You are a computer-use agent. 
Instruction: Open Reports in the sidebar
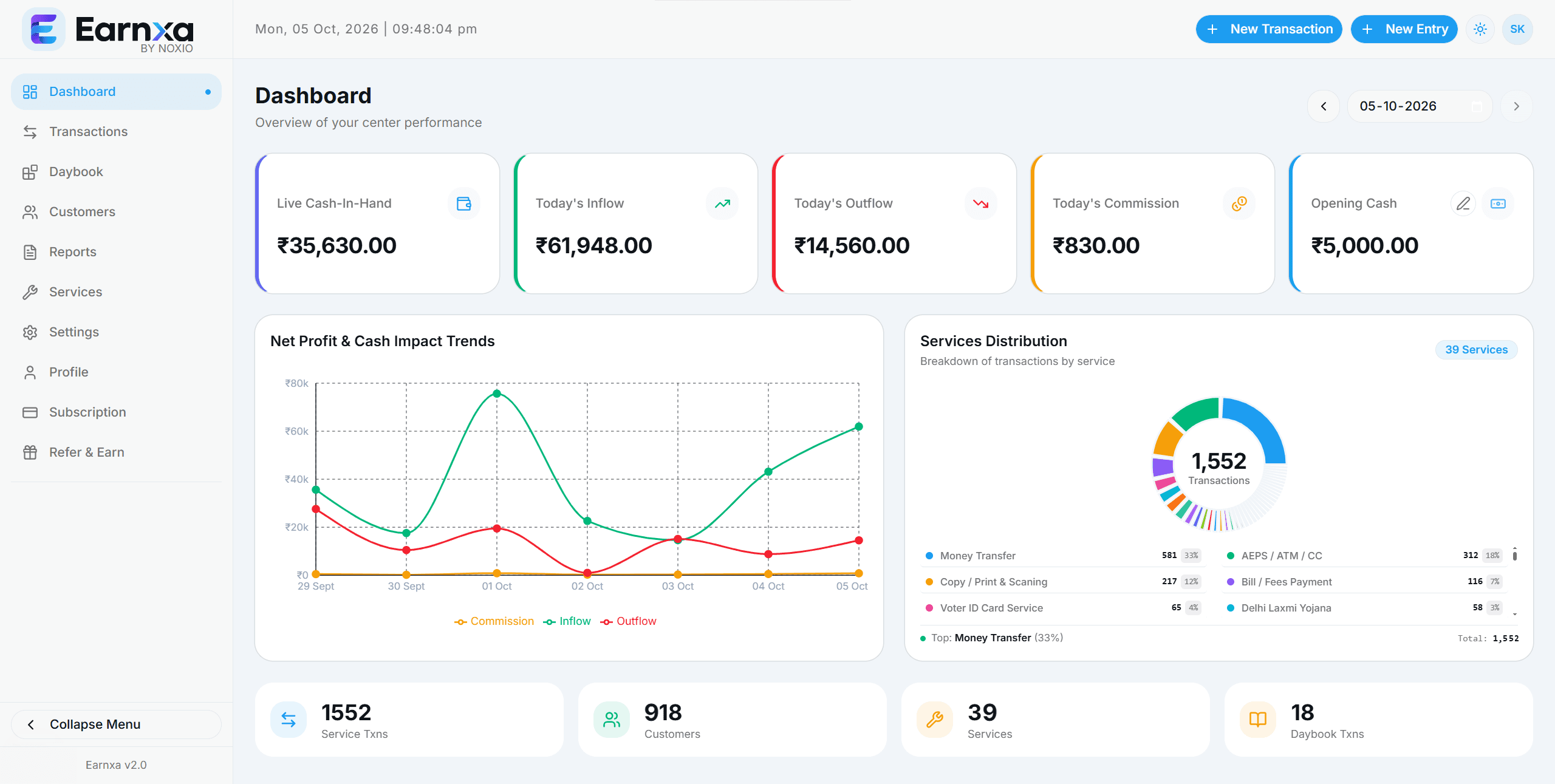coord(116,252)
